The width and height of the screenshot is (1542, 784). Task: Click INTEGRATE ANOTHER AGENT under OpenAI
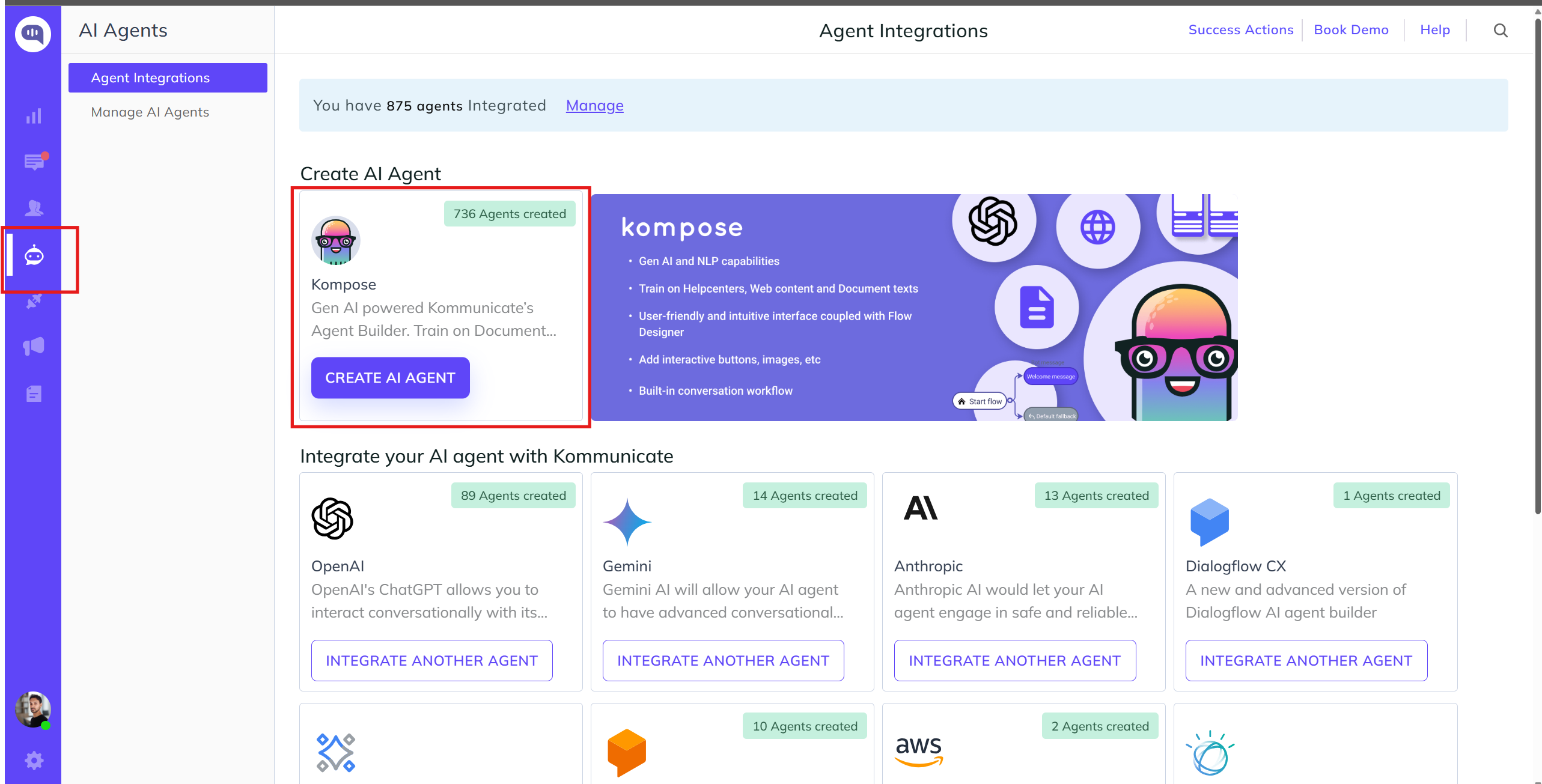(432, 660)
